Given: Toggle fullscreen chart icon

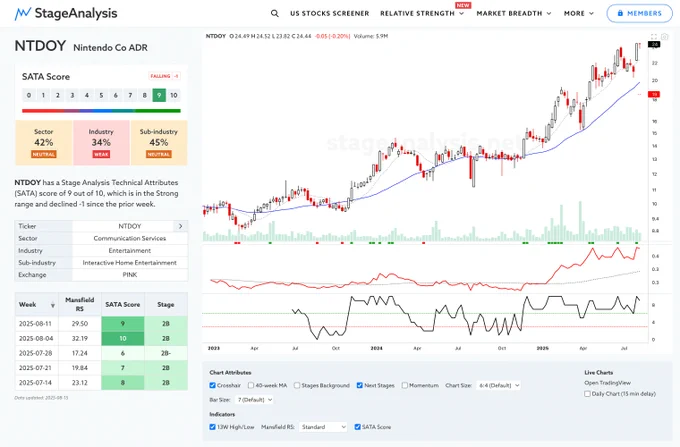Looking at the screenshot, I should click(x=654, y=36).
